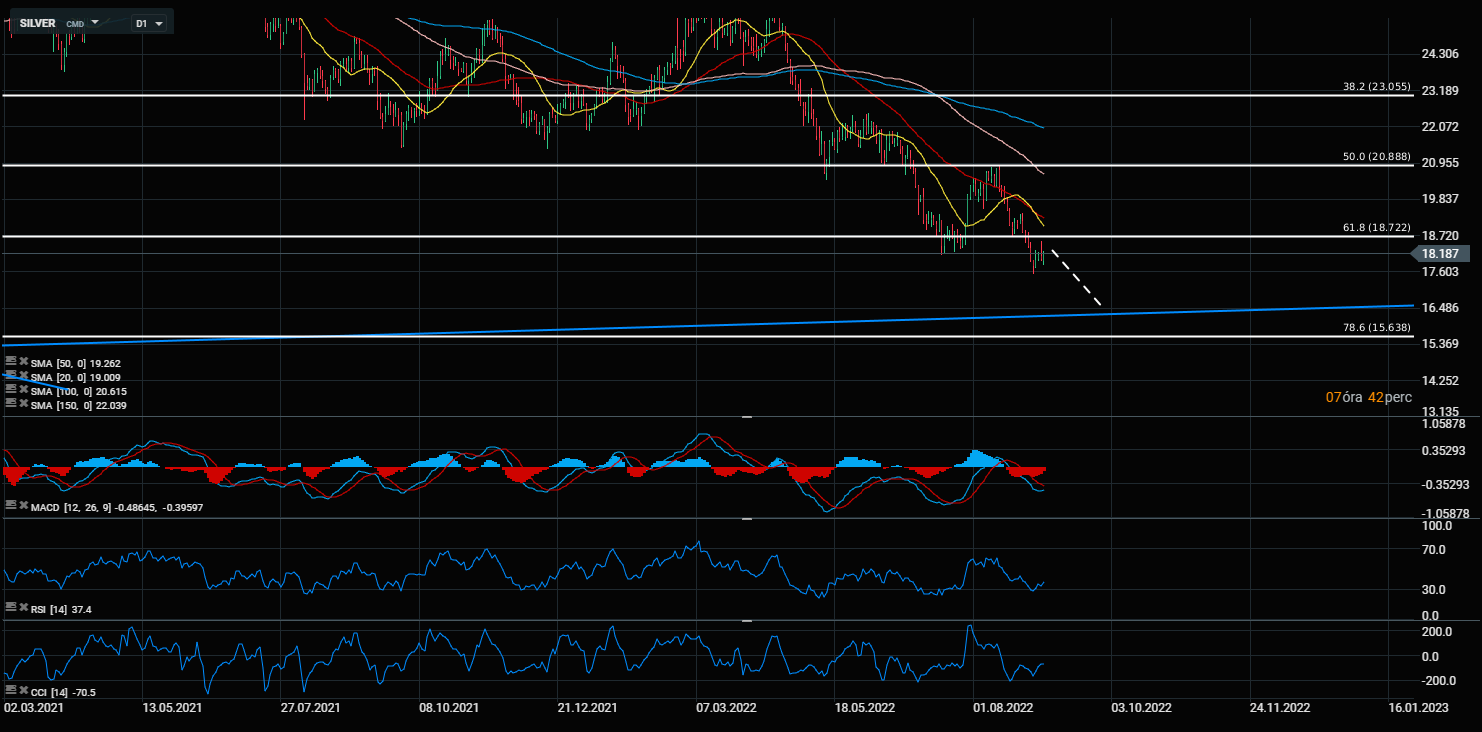
Task: Click the 16.486 price axis value
Action: click(x=1440, y=308)
